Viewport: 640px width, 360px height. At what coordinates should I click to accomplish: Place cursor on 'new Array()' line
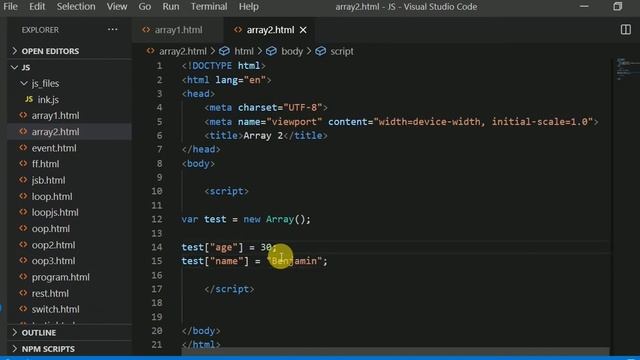(246, 220)
